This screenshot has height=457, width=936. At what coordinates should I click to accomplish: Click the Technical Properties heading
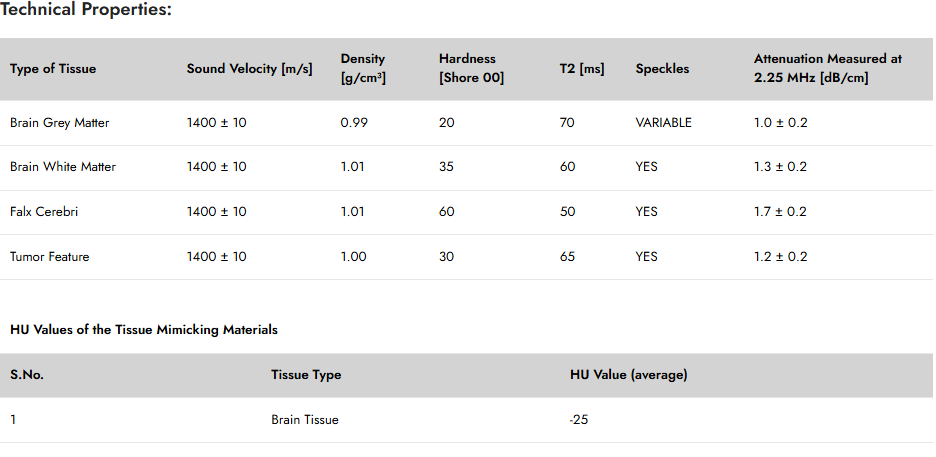[x=86, y=10]
